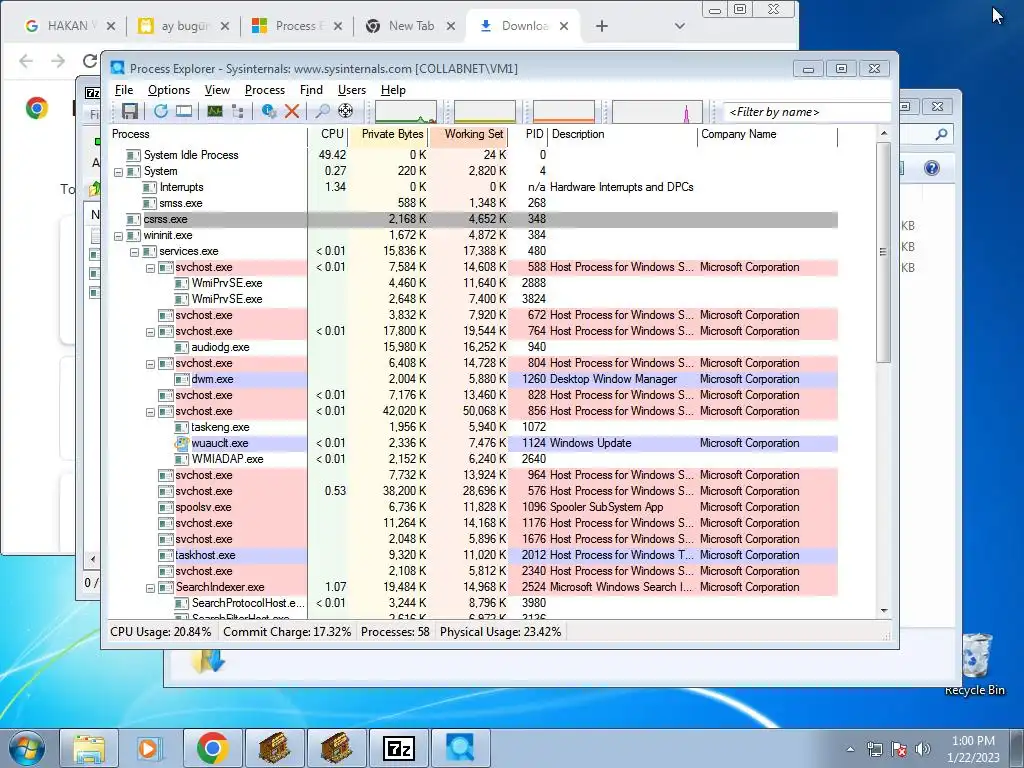The image size is (1024, 768).
Task: Click the crosshair Find Window's Process icon
Action: point(345,112)
